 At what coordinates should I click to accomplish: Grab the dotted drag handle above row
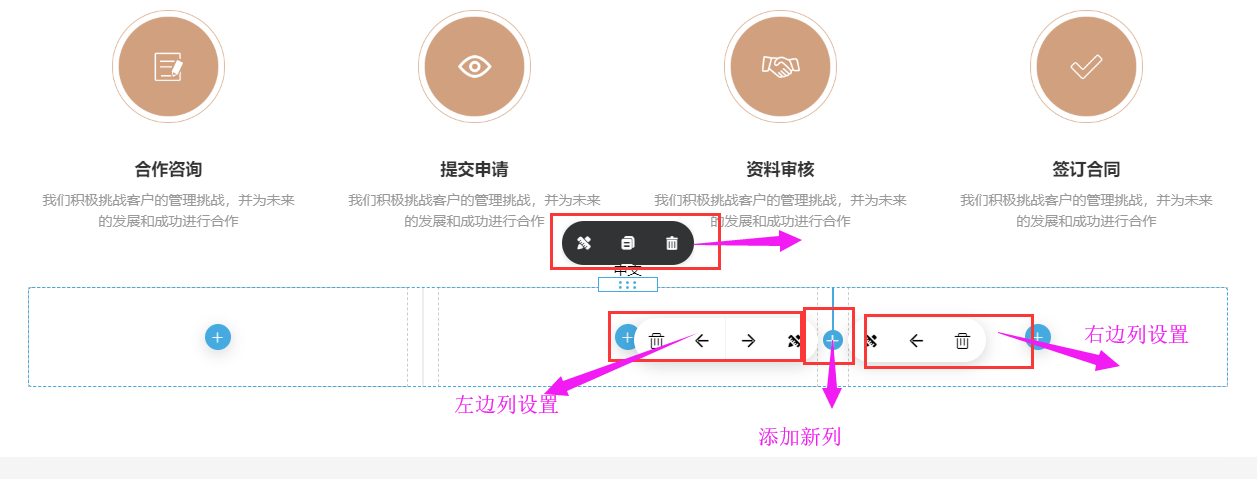(x=628, y=285)
